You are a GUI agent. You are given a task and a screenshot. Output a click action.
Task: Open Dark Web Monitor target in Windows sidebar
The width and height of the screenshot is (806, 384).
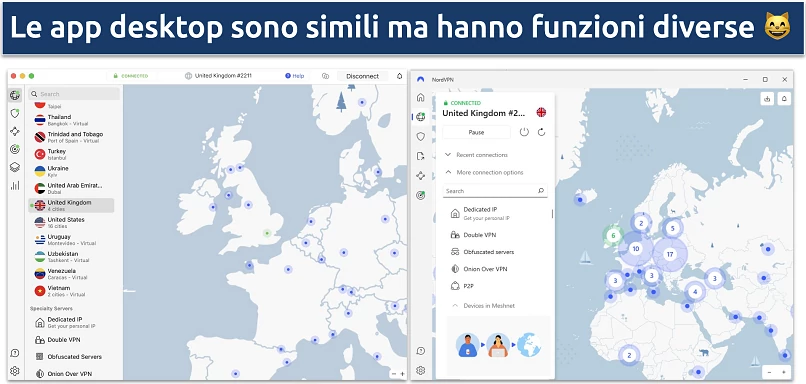[x=420, y=195]
